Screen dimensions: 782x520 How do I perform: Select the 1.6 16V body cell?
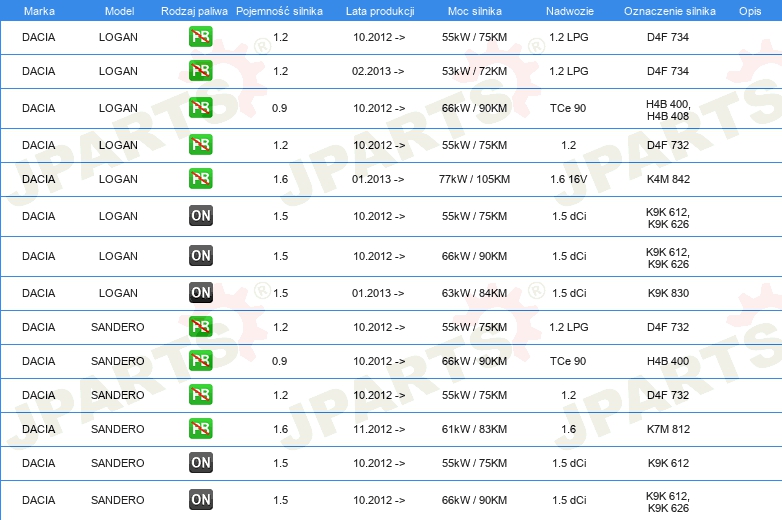click(569, 179)
